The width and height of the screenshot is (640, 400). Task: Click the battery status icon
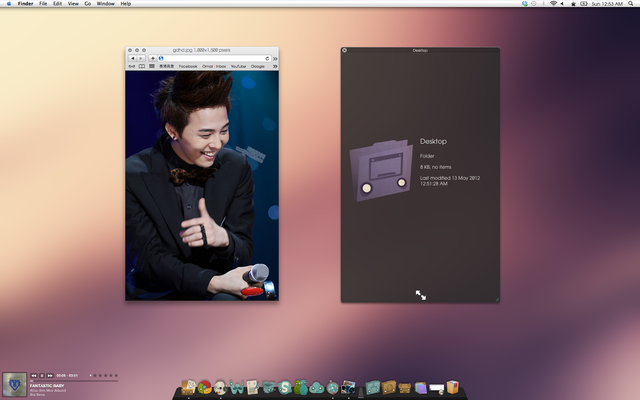584,4
